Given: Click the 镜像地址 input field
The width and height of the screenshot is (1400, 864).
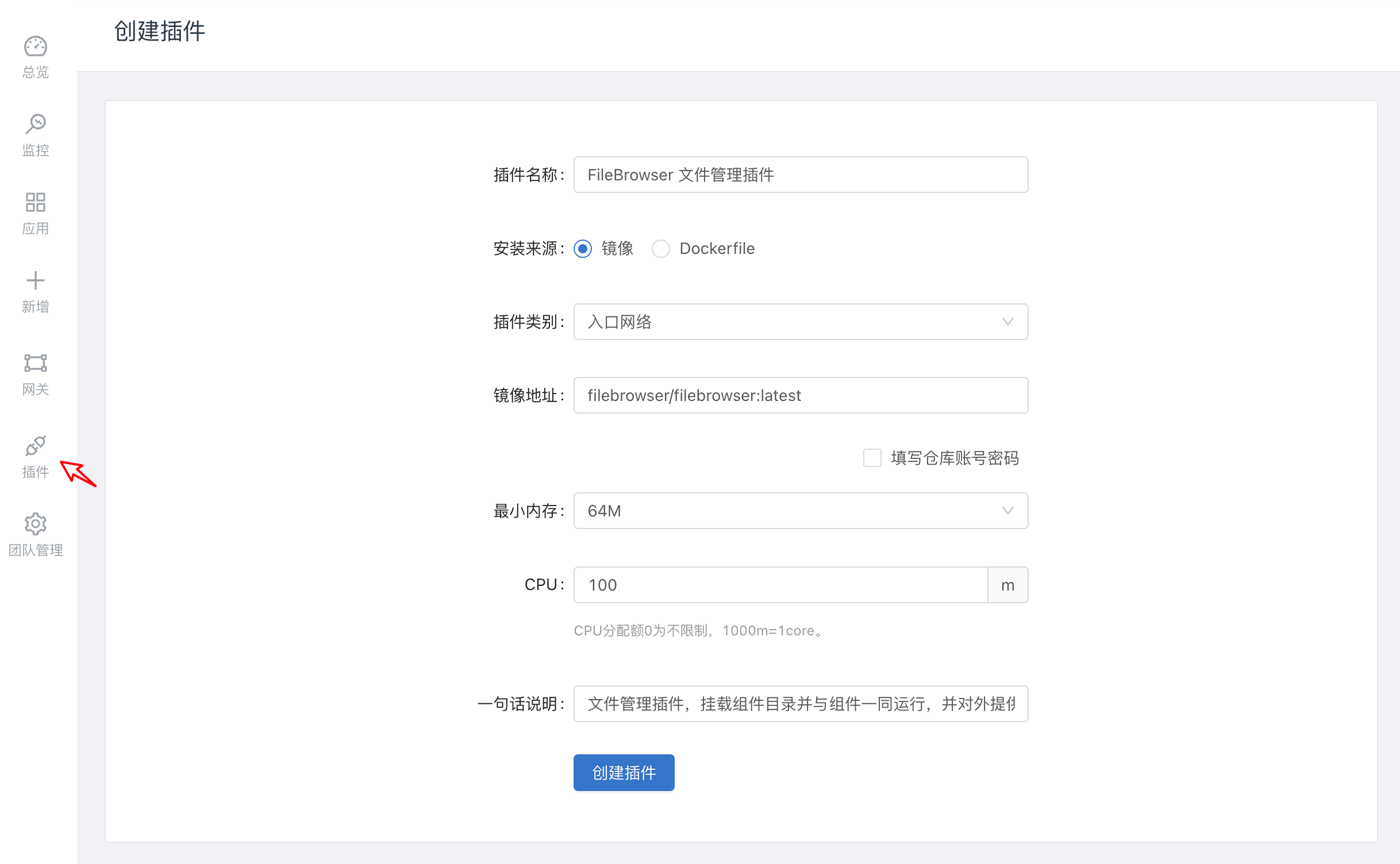Looking at the screenshot, I should pos(801,395).
